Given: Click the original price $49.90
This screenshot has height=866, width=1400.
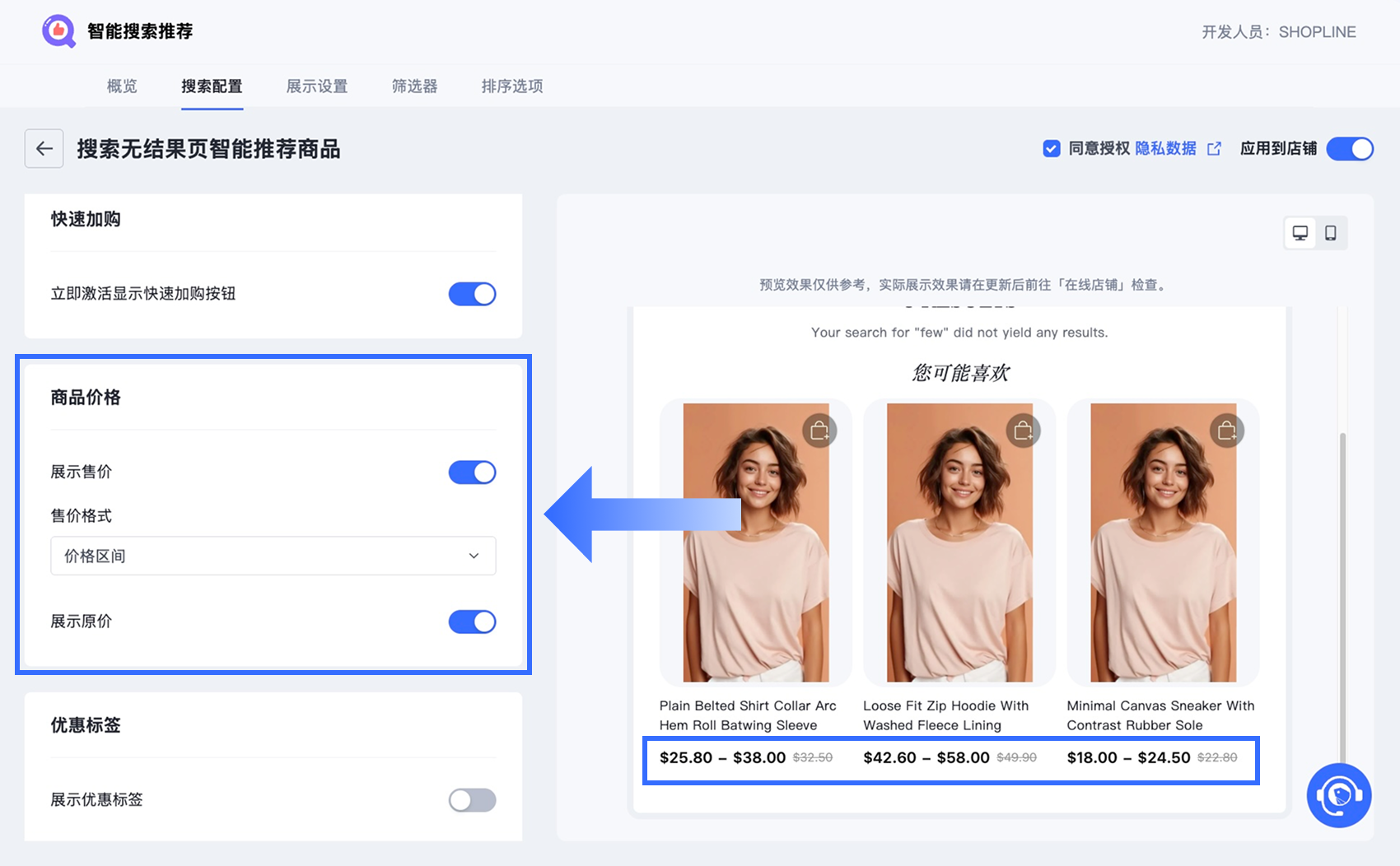Looking at the screenshot, I should (1017, 757).
